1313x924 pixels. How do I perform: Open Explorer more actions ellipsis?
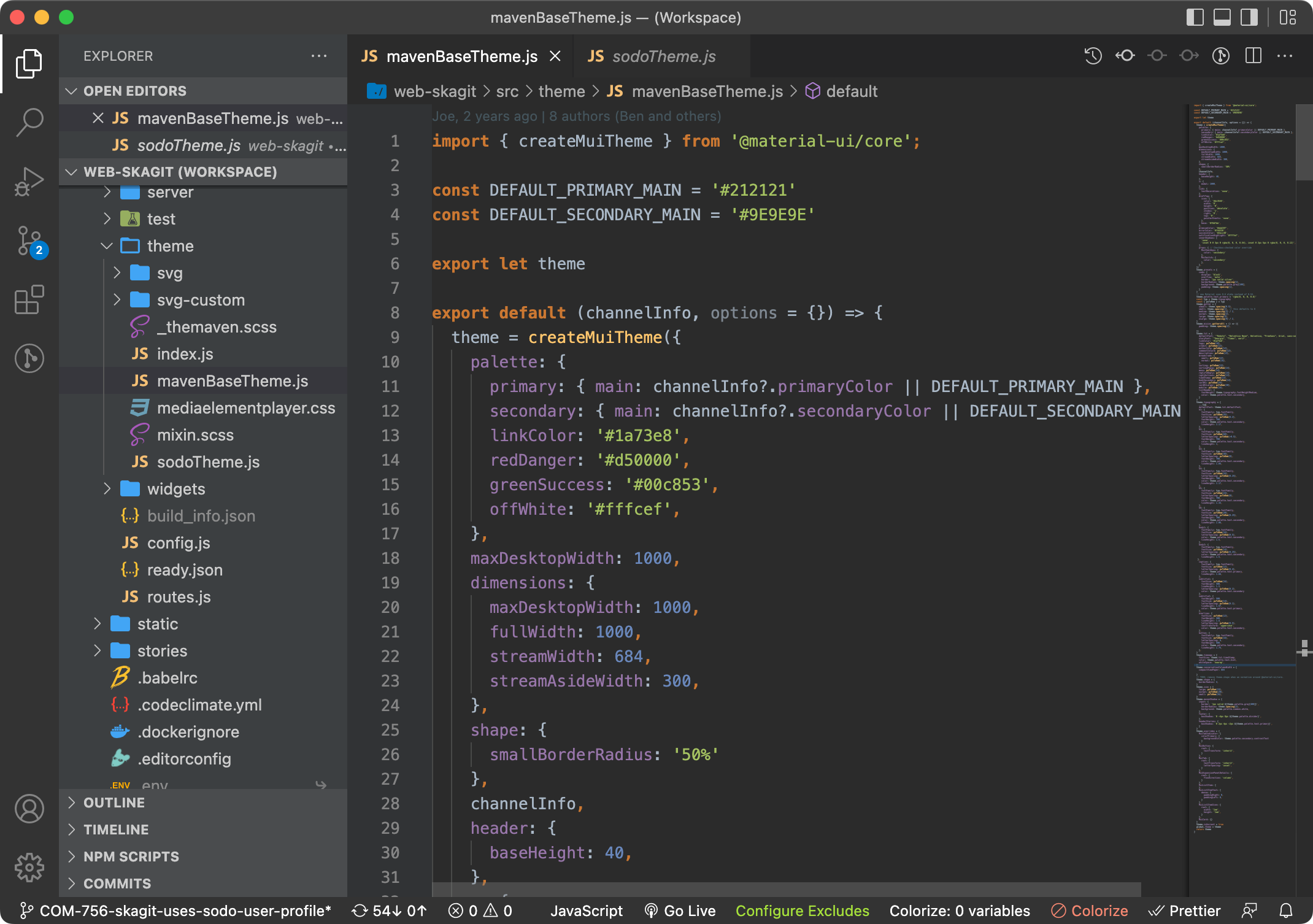pyautogui.click(x=319, y=56)
